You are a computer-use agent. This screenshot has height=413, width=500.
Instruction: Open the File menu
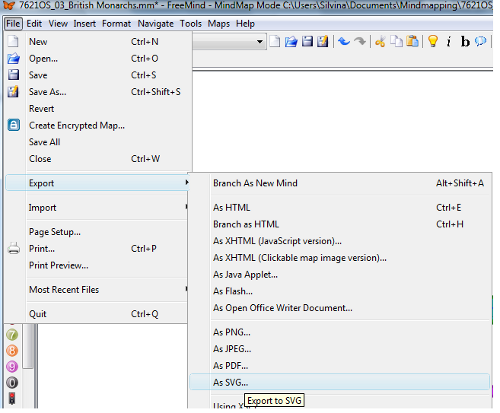[13, 24]
